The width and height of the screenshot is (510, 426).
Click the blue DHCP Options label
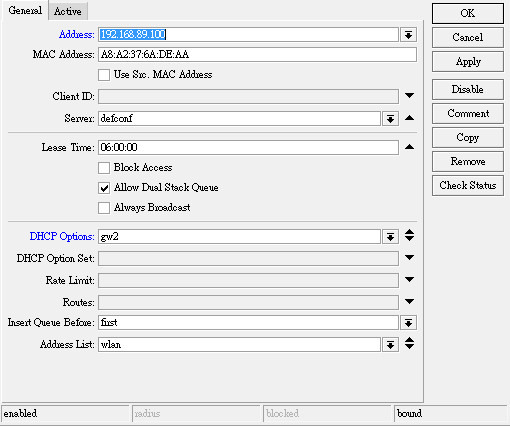[x=62, y=236]
